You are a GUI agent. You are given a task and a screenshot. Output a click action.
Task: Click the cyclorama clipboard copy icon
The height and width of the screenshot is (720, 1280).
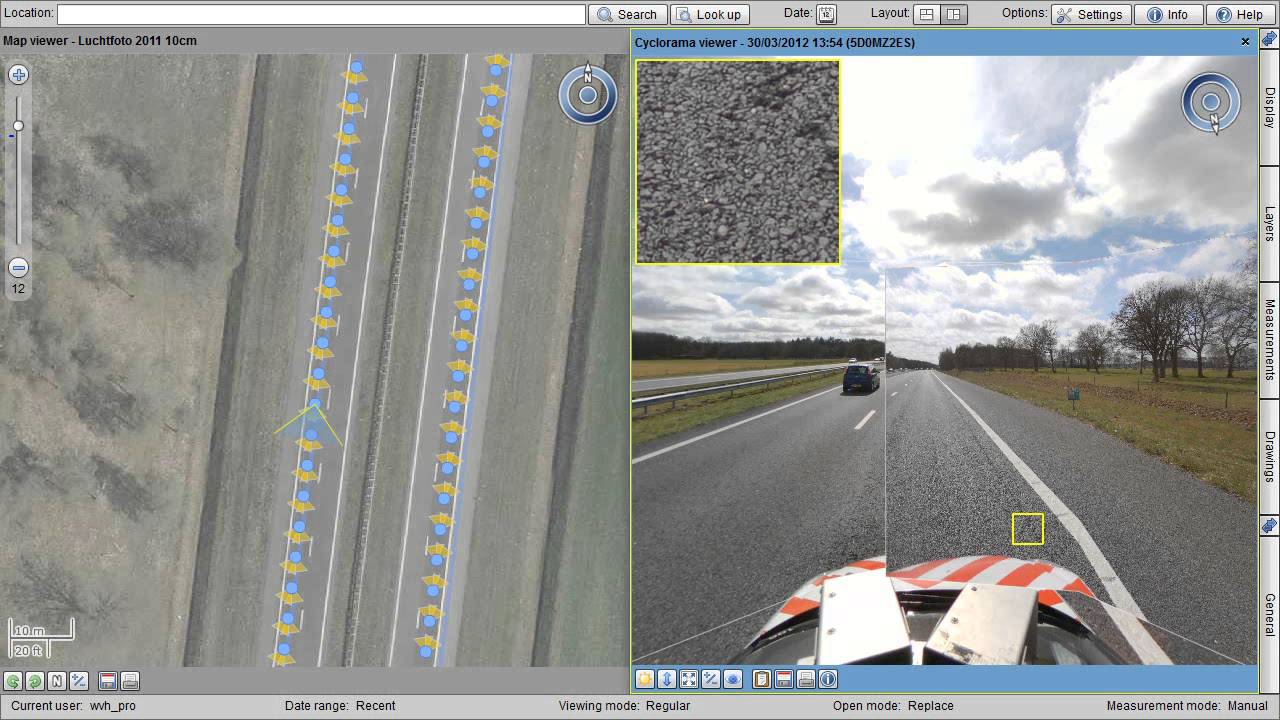pyautogui.click(x=762, y=679)
